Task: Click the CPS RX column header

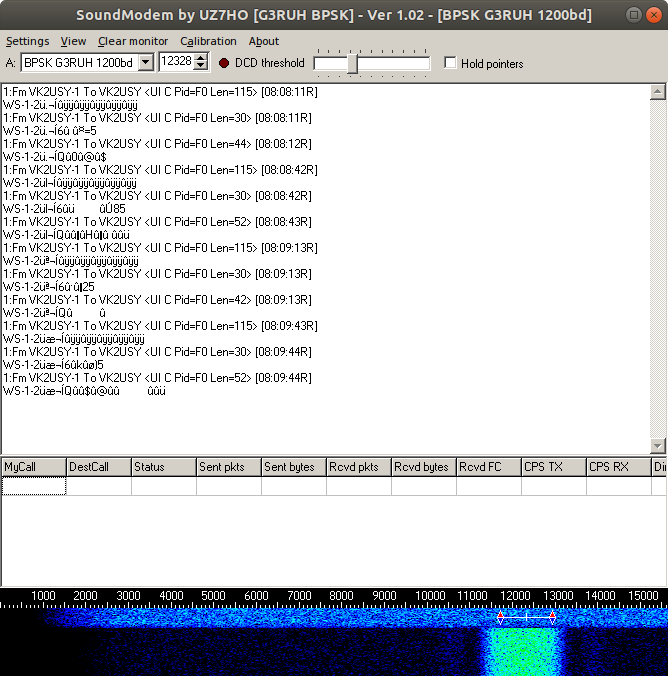Action: pos(620,467)
